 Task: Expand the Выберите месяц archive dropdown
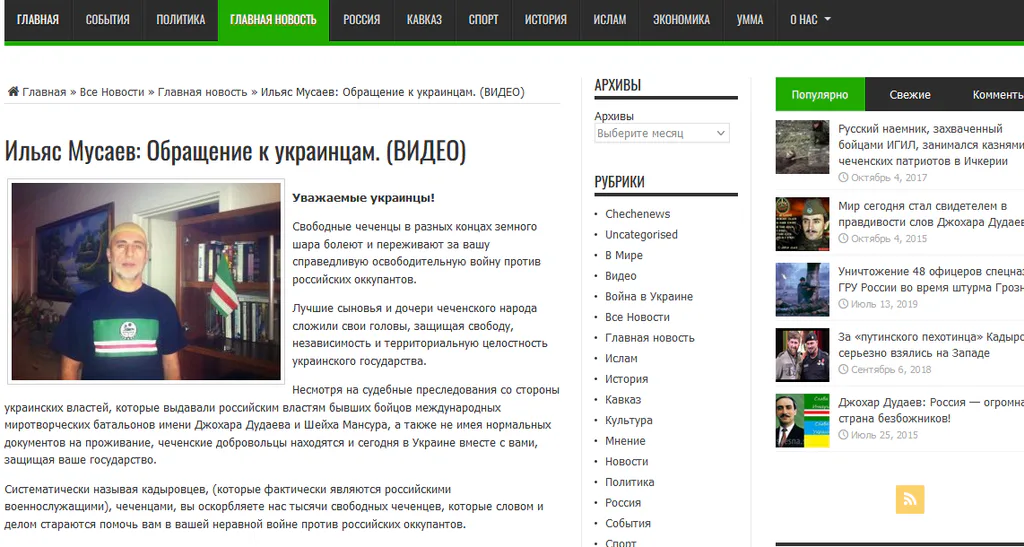pos(662,133)
